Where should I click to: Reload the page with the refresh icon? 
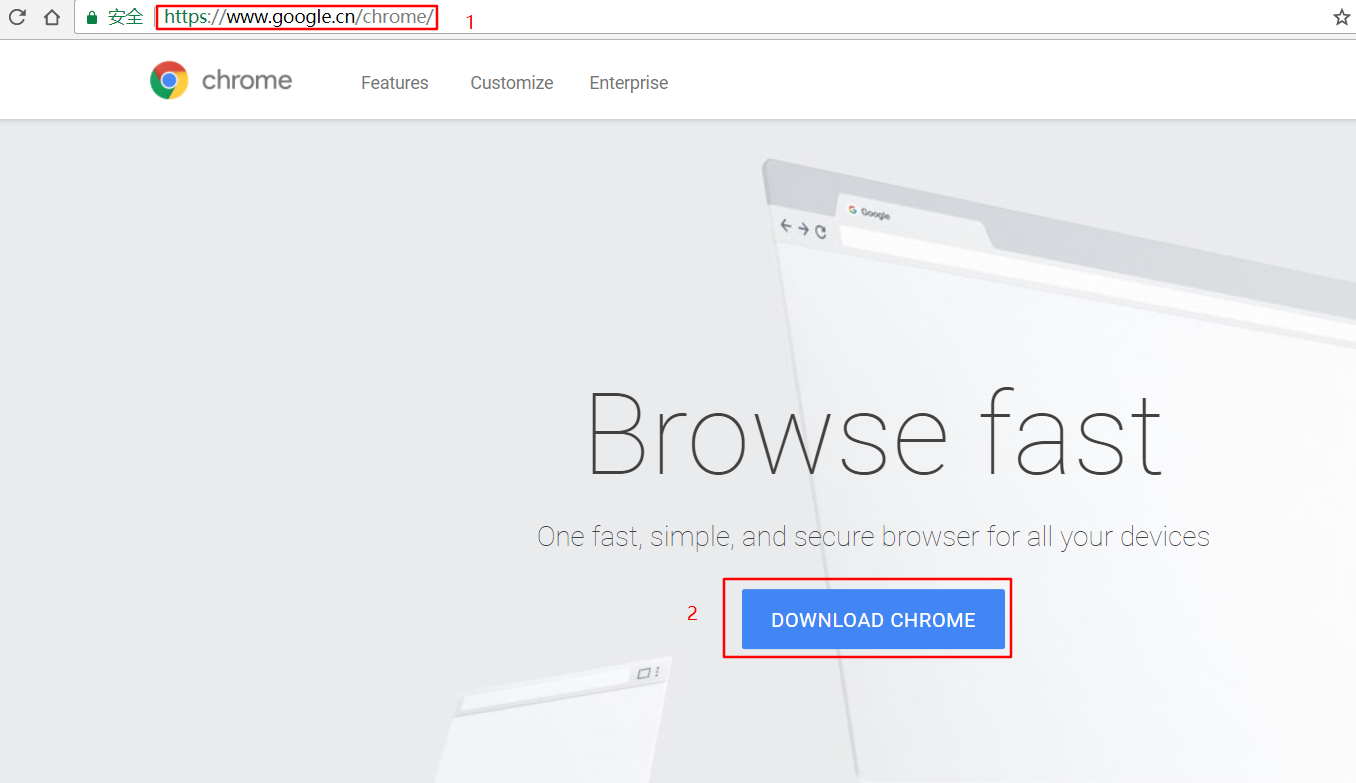[x=17, y=17]
